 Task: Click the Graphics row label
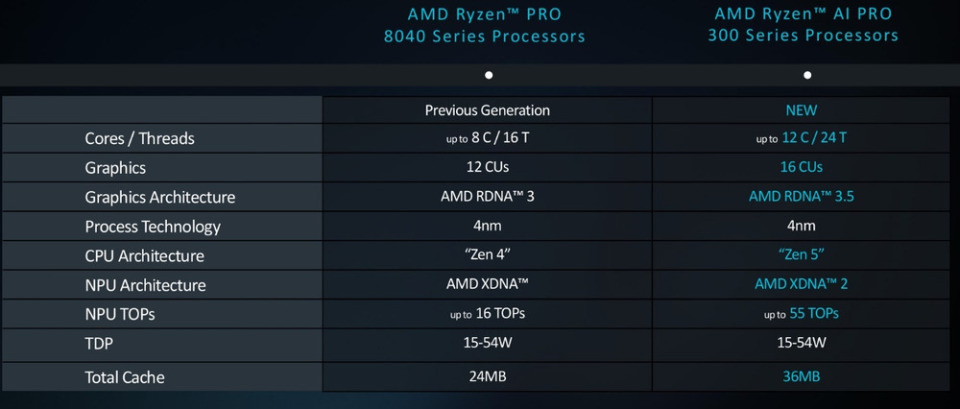click(x=115, y=167)
